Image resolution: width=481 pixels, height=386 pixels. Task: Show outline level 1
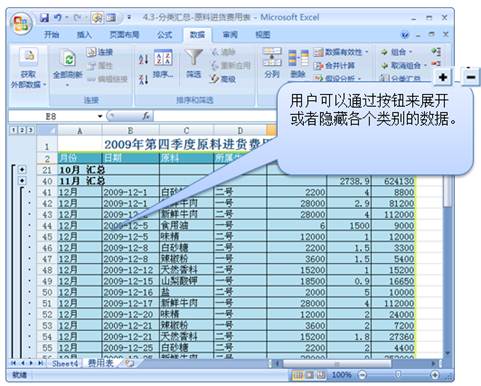coord(13,130)
